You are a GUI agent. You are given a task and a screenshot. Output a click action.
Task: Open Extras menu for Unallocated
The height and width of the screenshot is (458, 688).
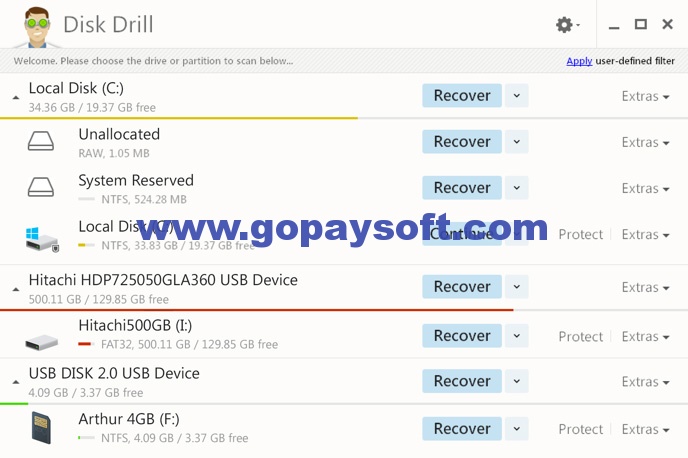645,142
